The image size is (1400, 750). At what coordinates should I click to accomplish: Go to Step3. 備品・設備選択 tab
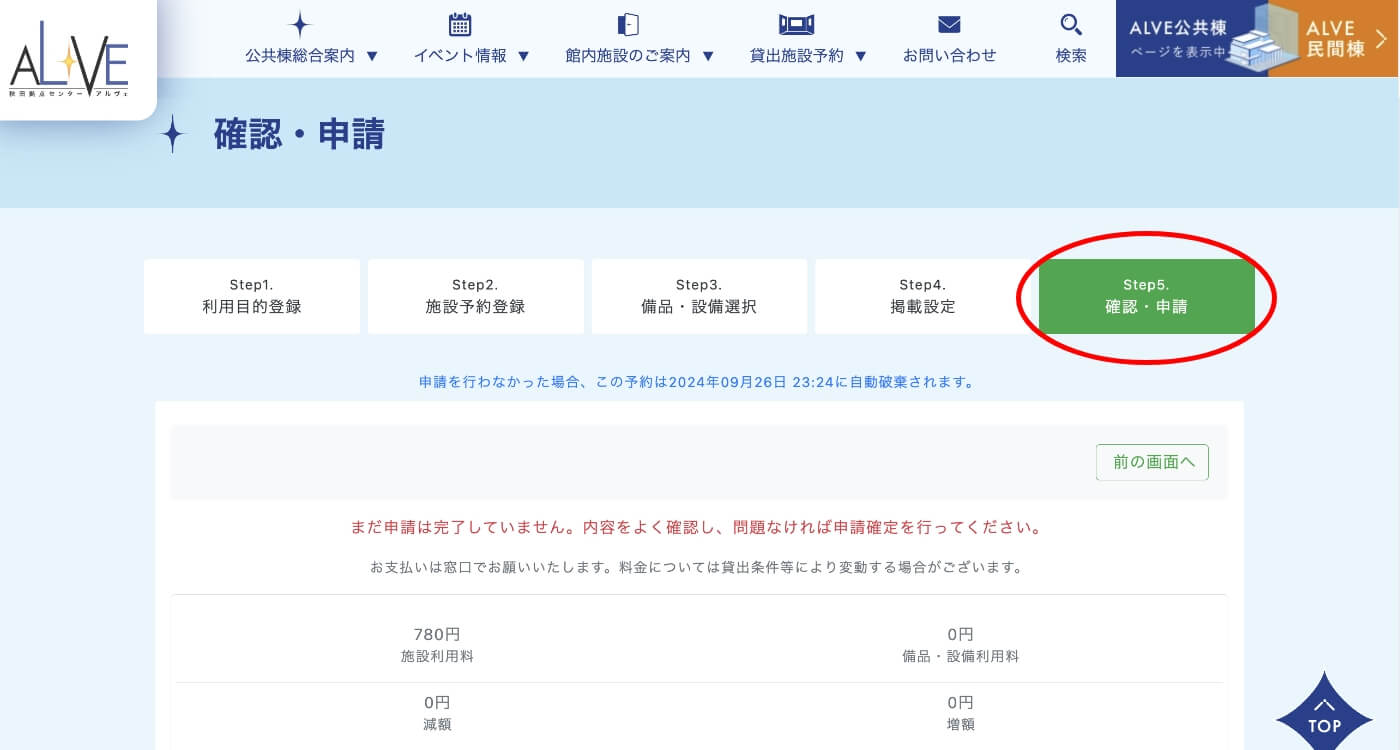coord(699,297)
